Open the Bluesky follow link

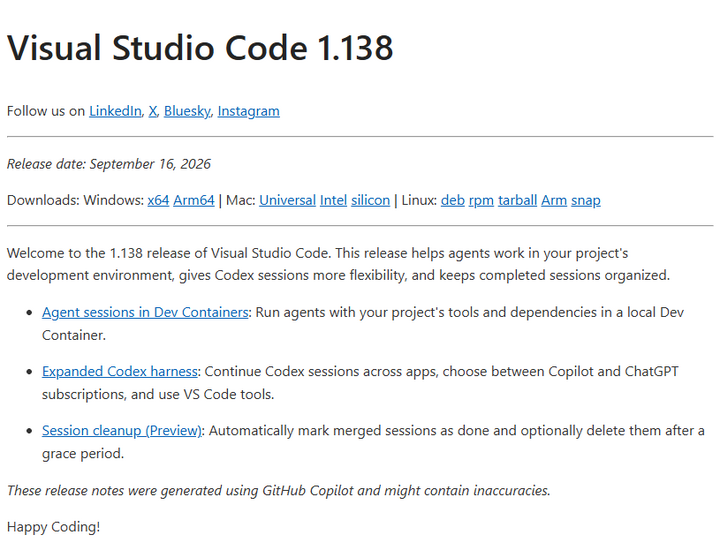click(187, 111)
